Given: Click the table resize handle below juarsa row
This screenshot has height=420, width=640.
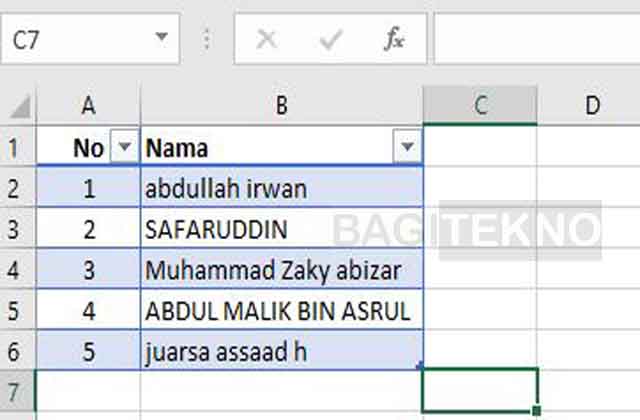Looking at the screenshot, I should [x=420, y=365].
